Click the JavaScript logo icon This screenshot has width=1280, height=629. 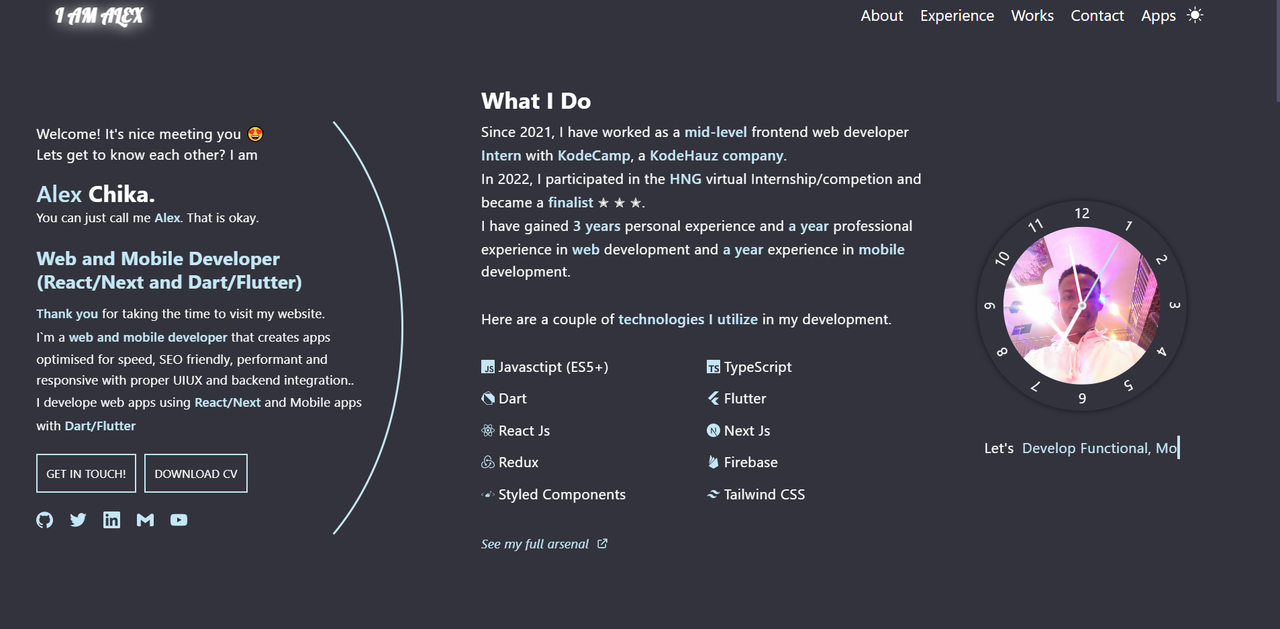tap(488, 367)
